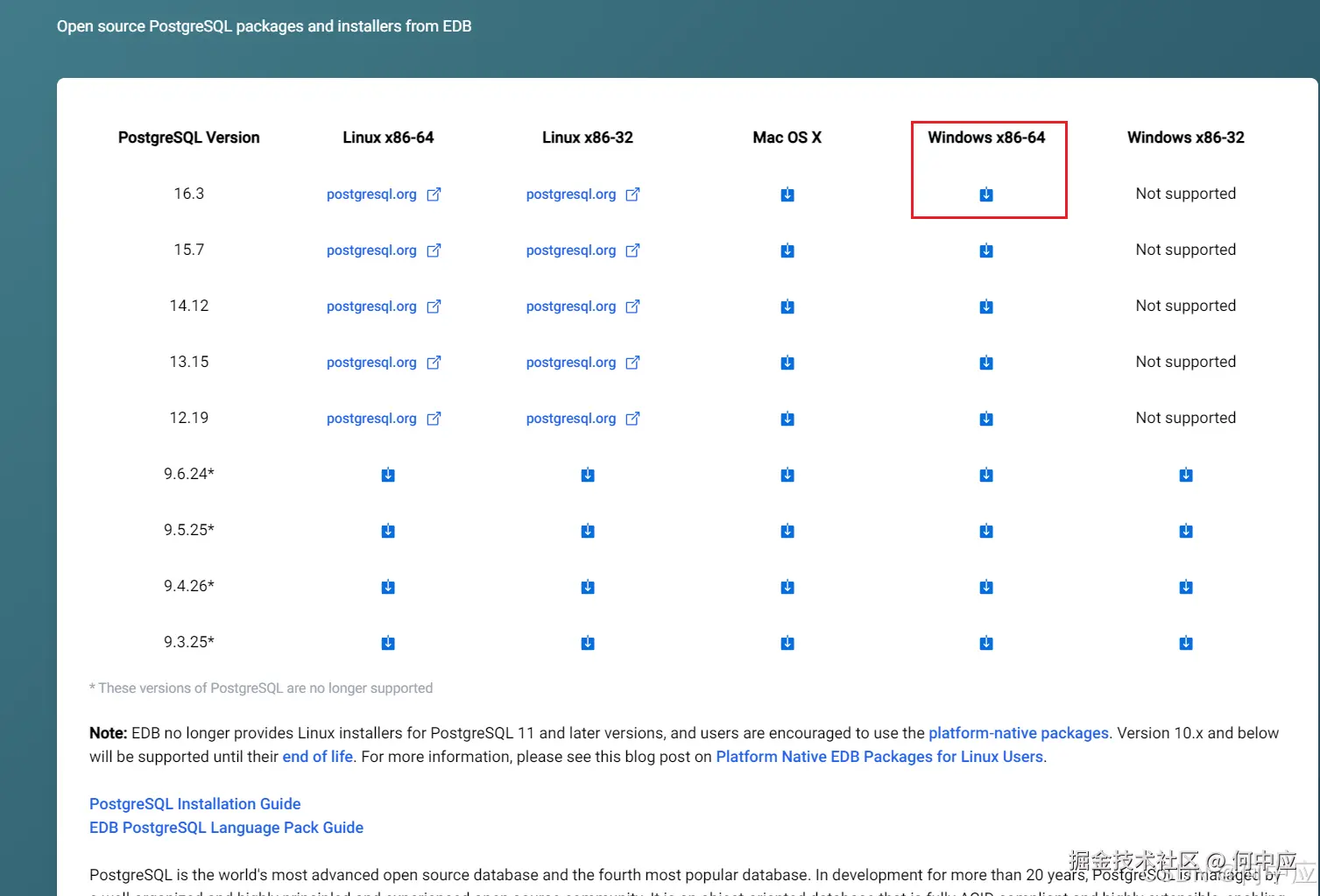Screen dimensions: 1320x896
Task: Download PostgreSQL 12.19 for Mac OS X
Action: pos(787,419)
